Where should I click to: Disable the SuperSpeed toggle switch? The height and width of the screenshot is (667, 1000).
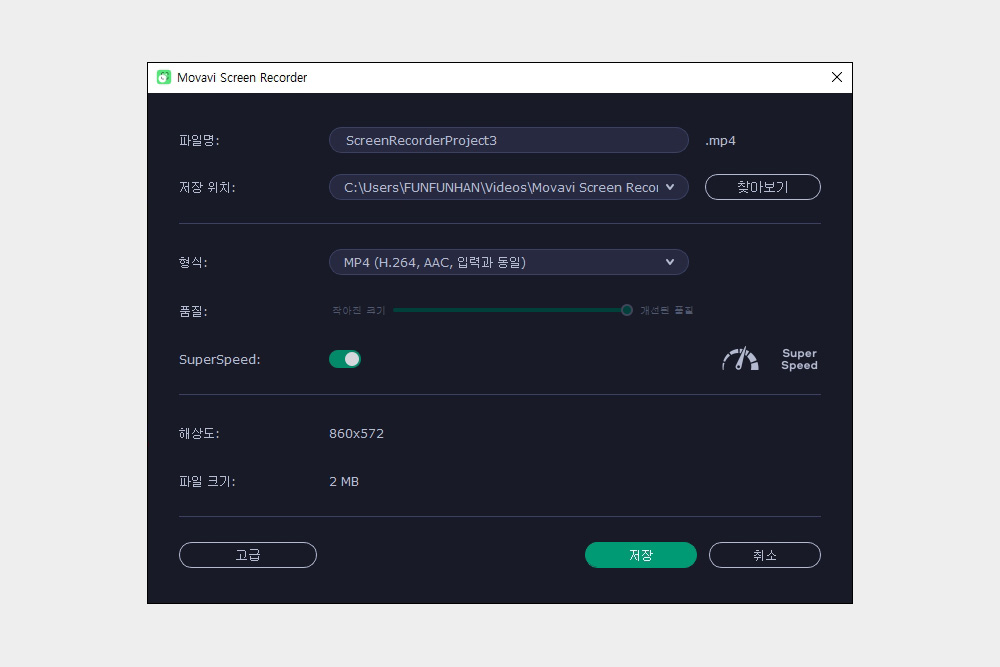pos(345,359)
